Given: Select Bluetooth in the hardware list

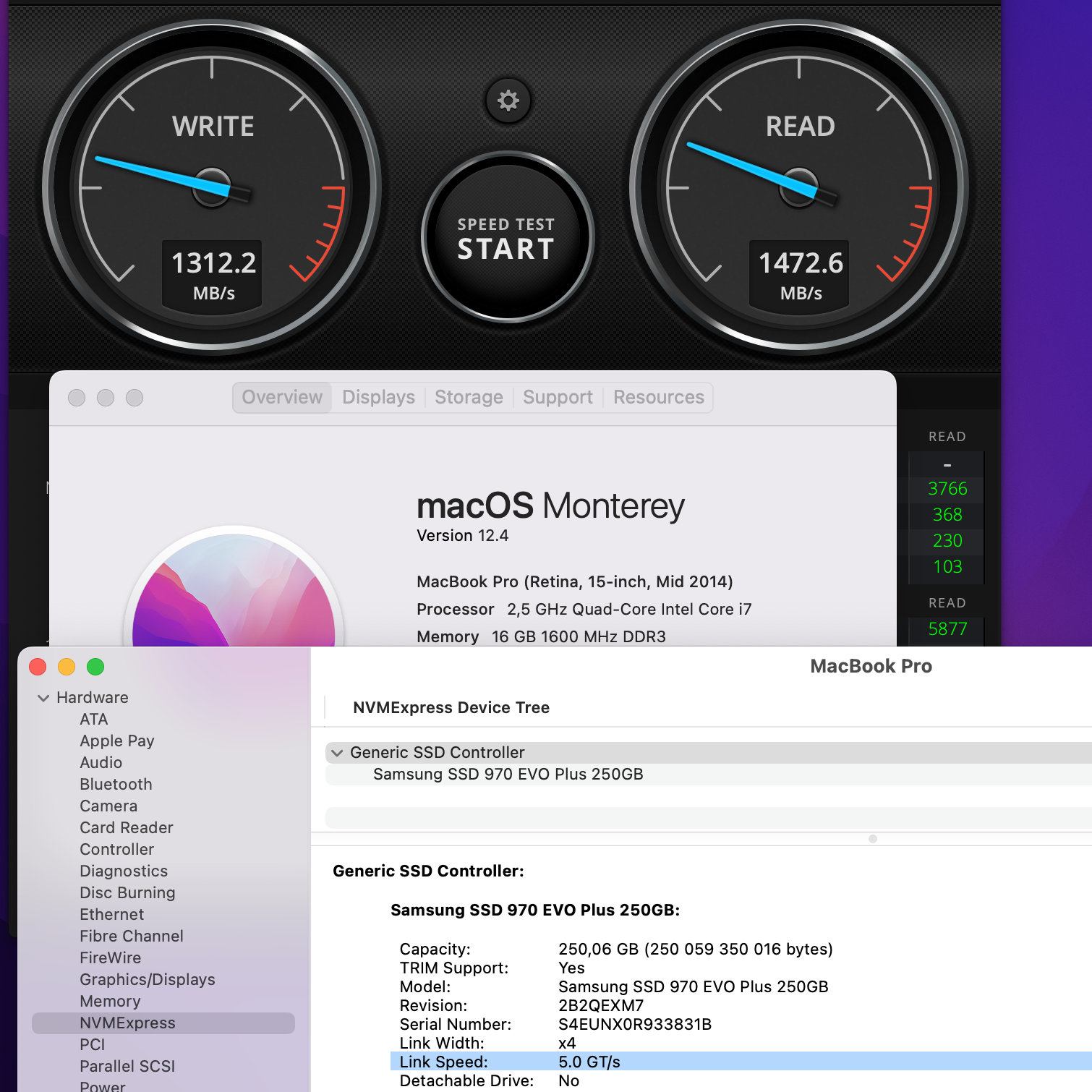Looking at the screenshot, I should coord(116,784).
